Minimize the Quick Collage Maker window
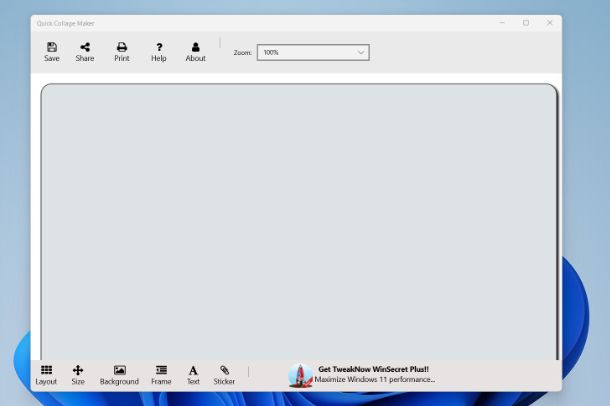 [502, 23]
